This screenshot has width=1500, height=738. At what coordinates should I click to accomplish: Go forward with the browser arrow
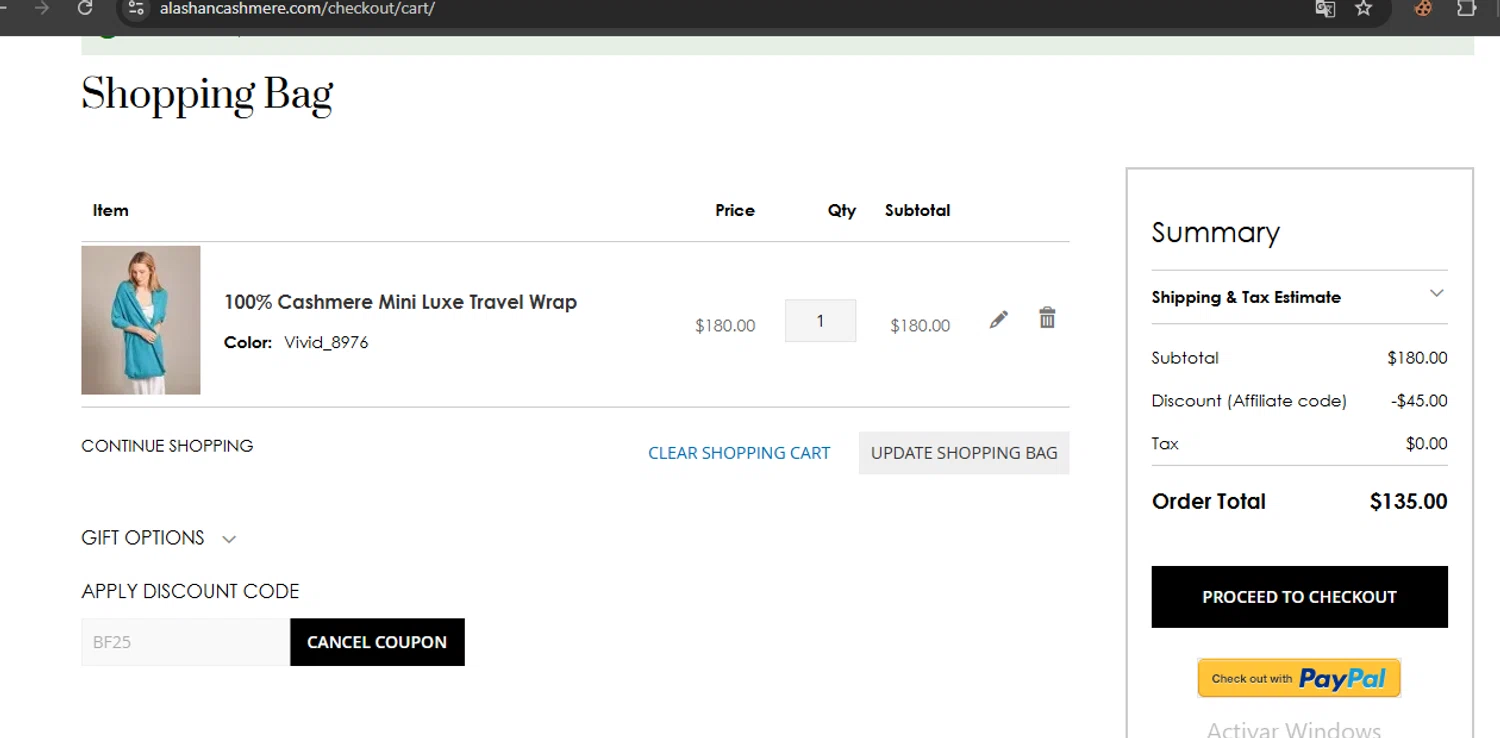42,8
